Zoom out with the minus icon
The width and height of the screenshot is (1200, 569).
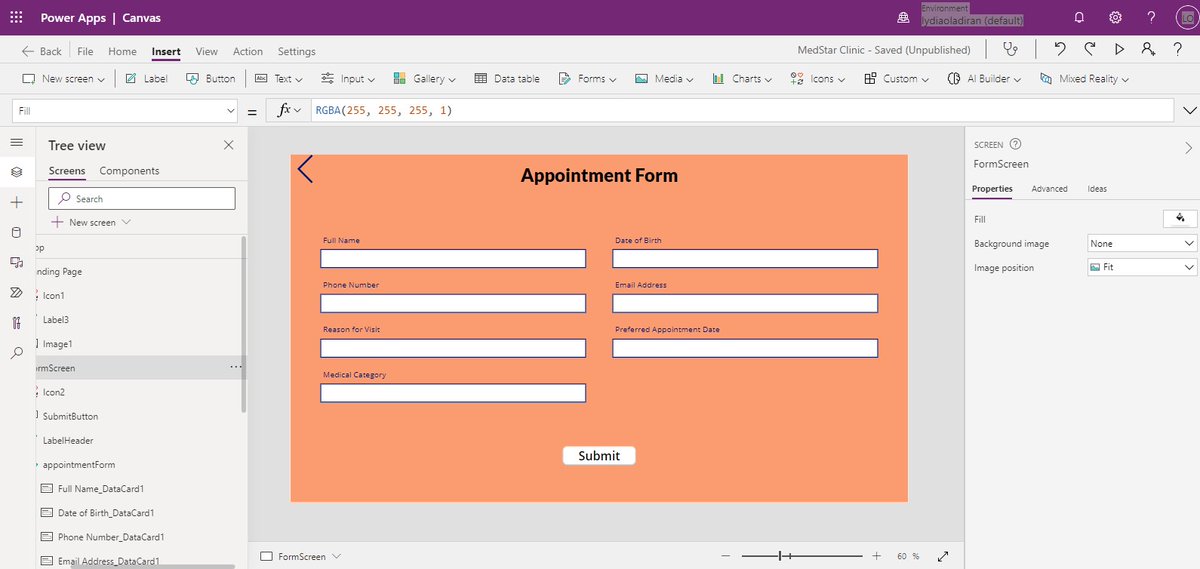727,555
